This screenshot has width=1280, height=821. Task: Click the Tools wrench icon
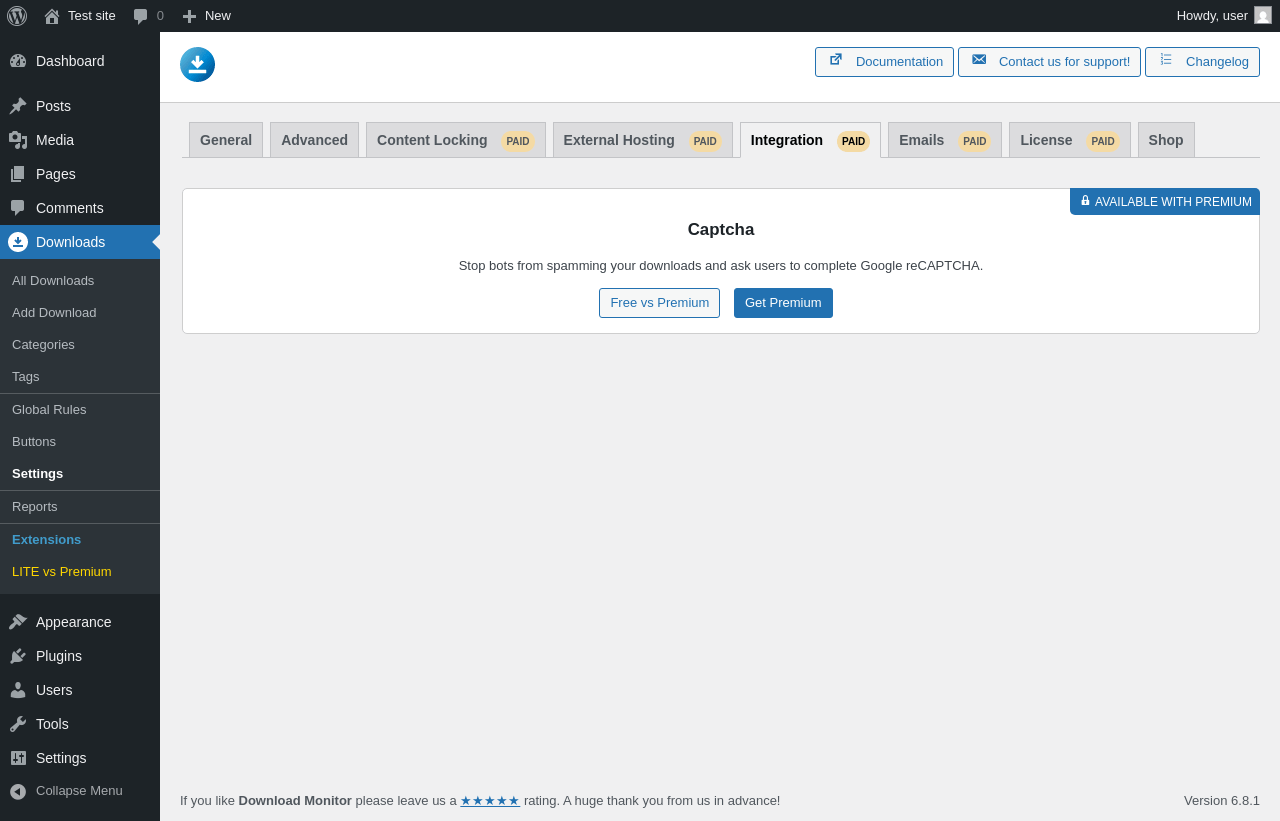pos(18,724)
